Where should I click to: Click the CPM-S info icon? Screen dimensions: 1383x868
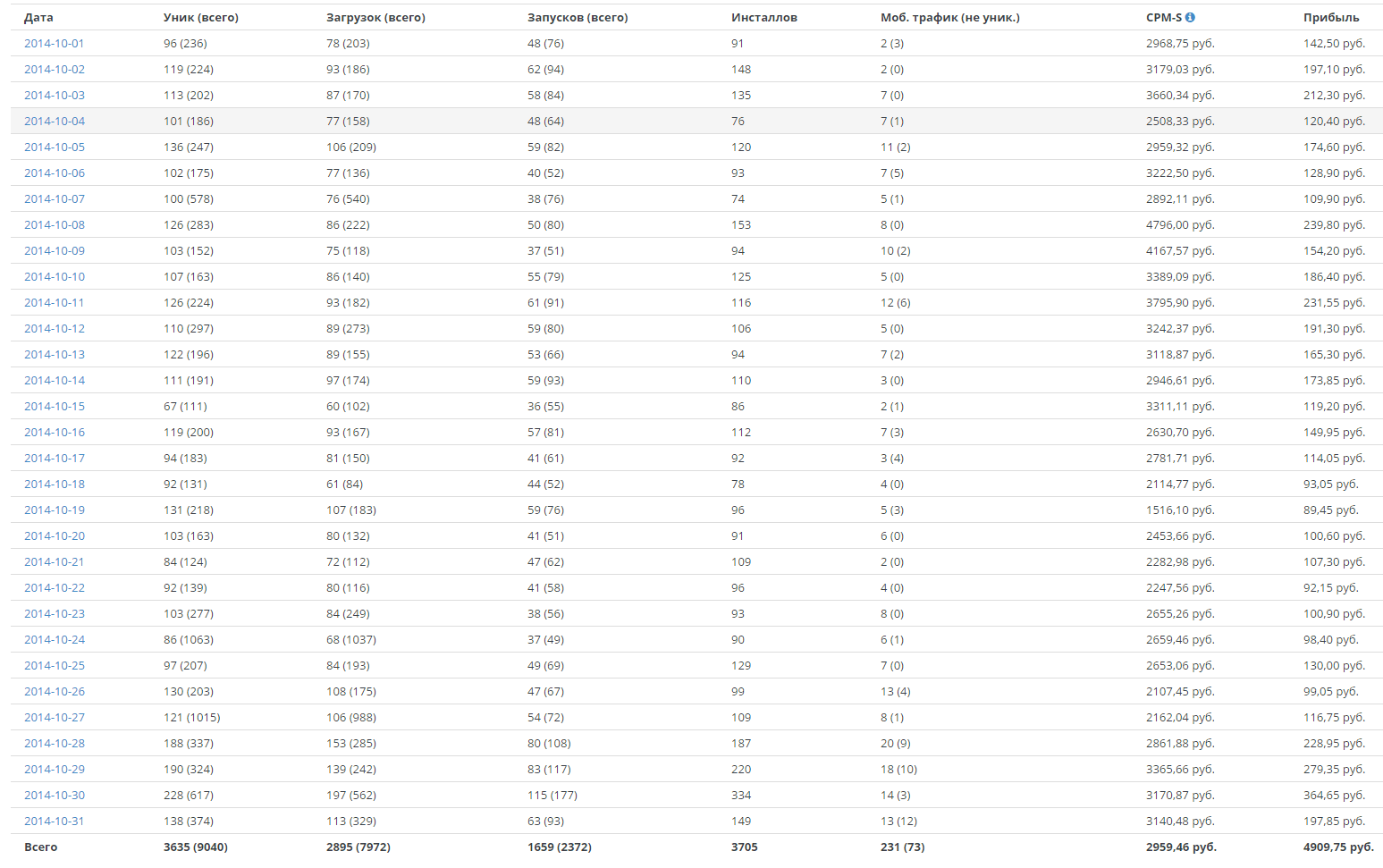point(1190,17)
